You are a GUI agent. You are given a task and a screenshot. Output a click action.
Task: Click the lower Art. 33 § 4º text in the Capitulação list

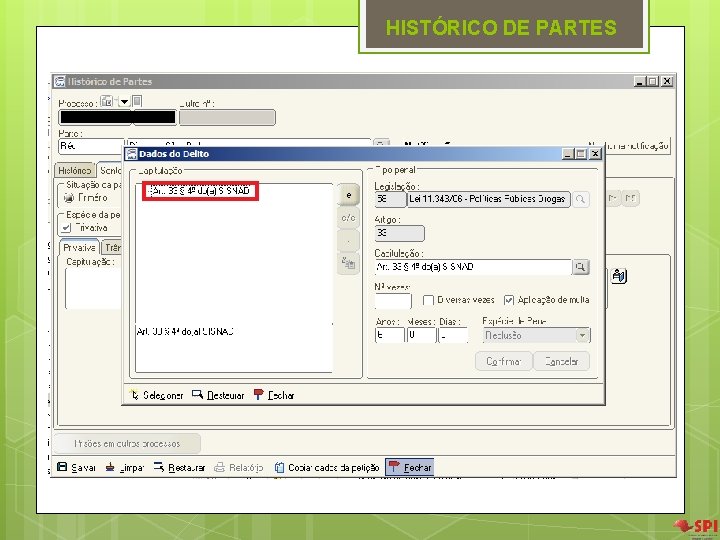[186, 331]
